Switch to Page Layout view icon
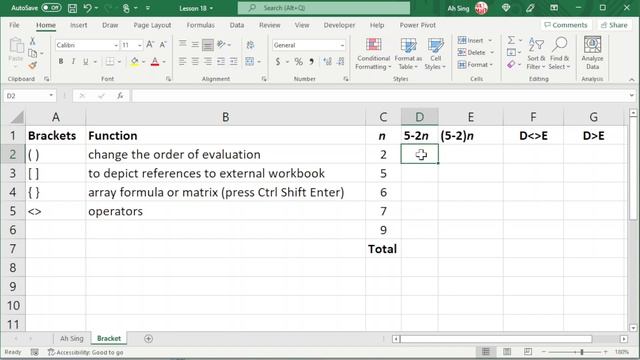640x360 pixels. tap(507, 351)
